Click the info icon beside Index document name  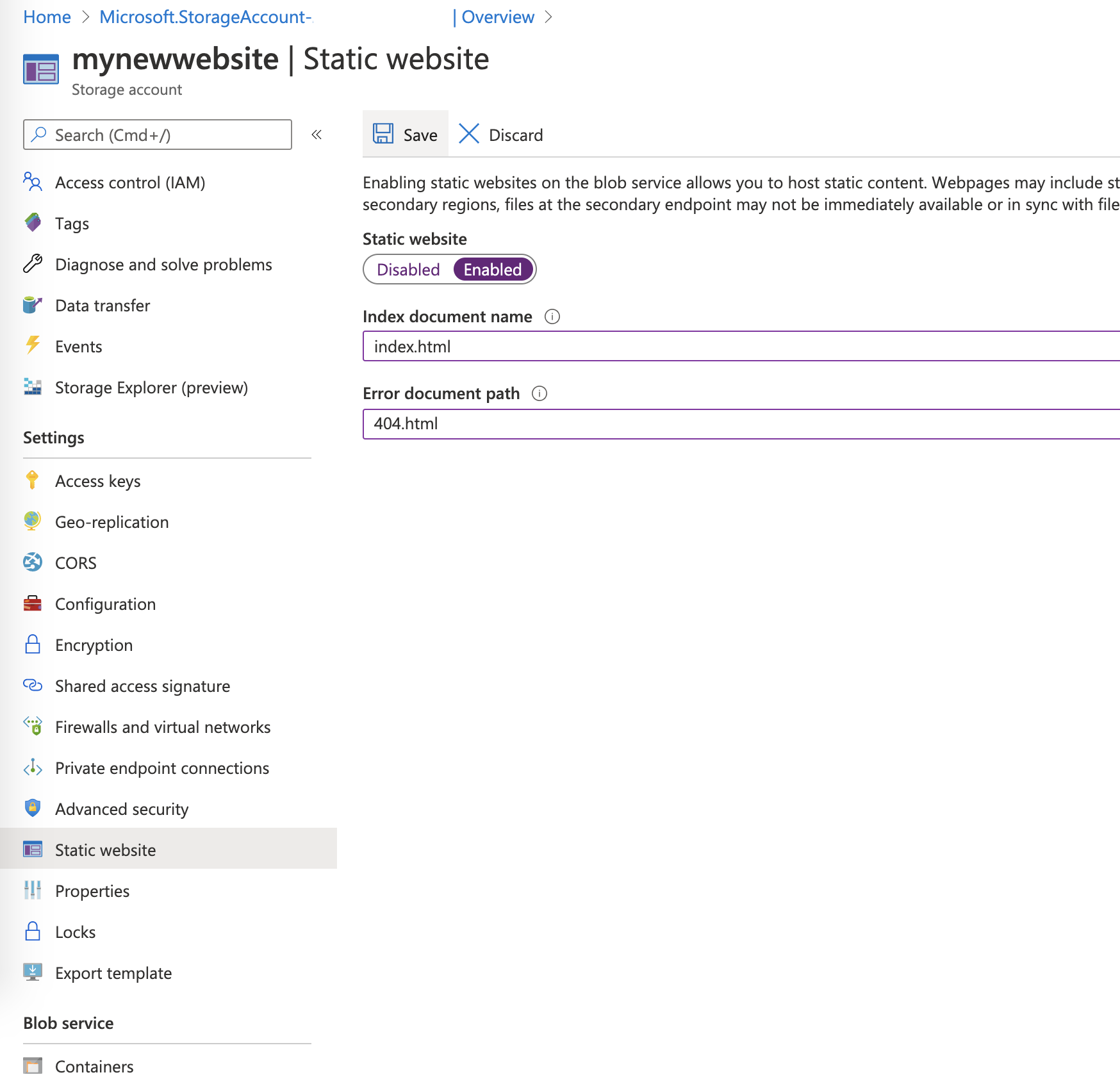coord(552,316)
